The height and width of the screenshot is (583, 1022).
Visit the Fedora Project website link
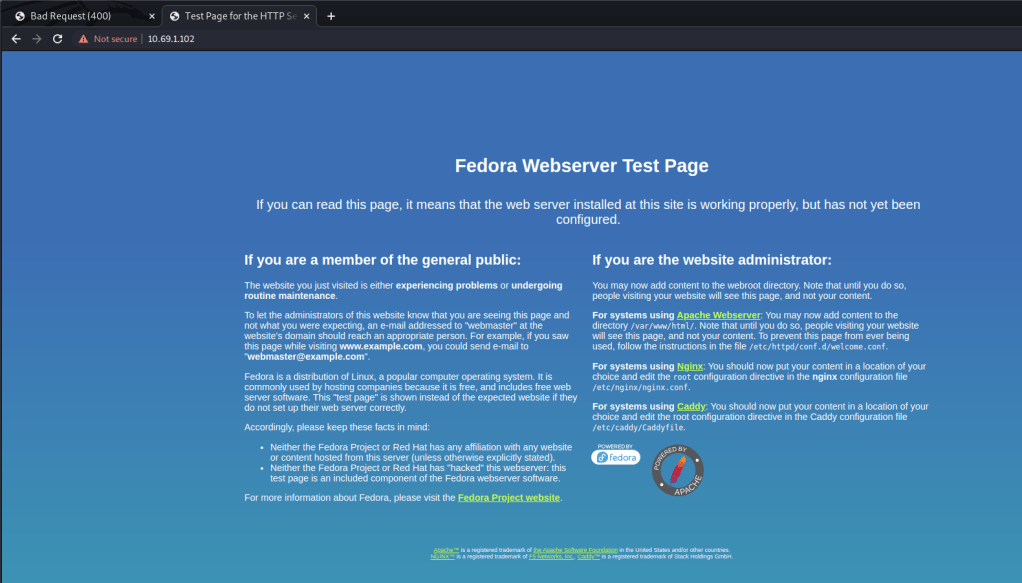(x=508, y=497)
